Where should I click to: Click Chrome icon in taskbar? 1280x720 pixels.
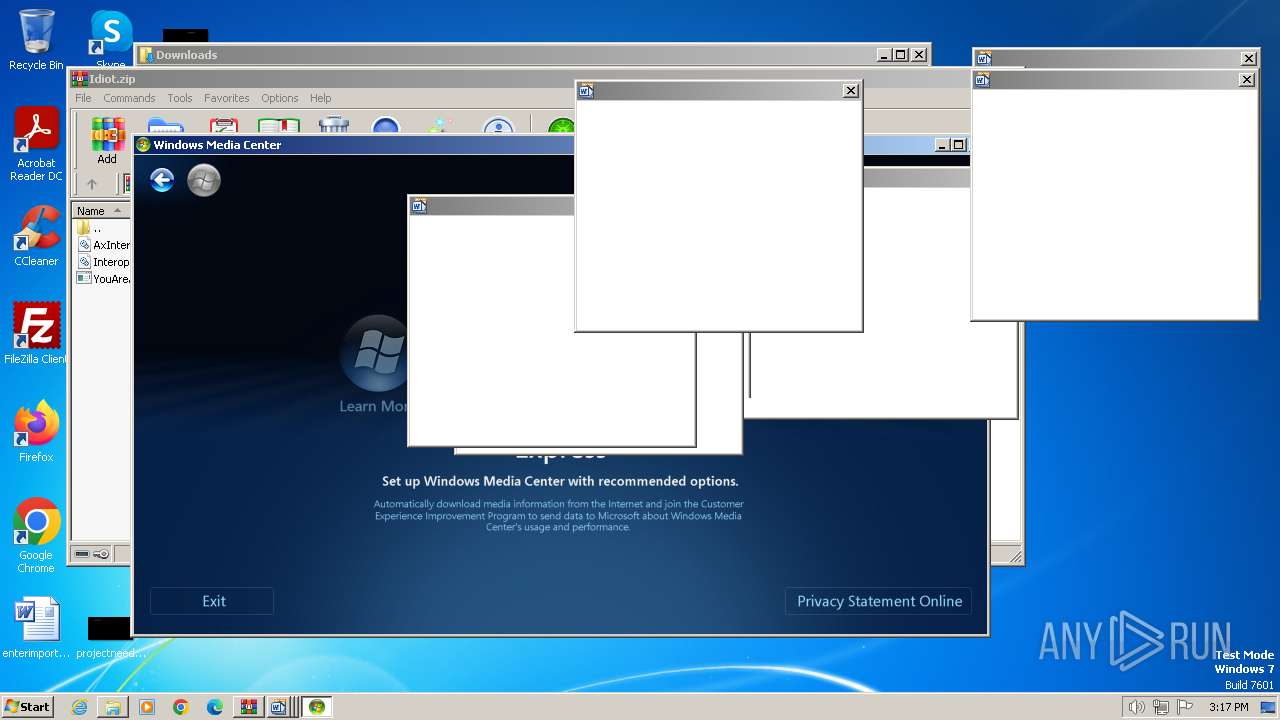coord(181,707)
